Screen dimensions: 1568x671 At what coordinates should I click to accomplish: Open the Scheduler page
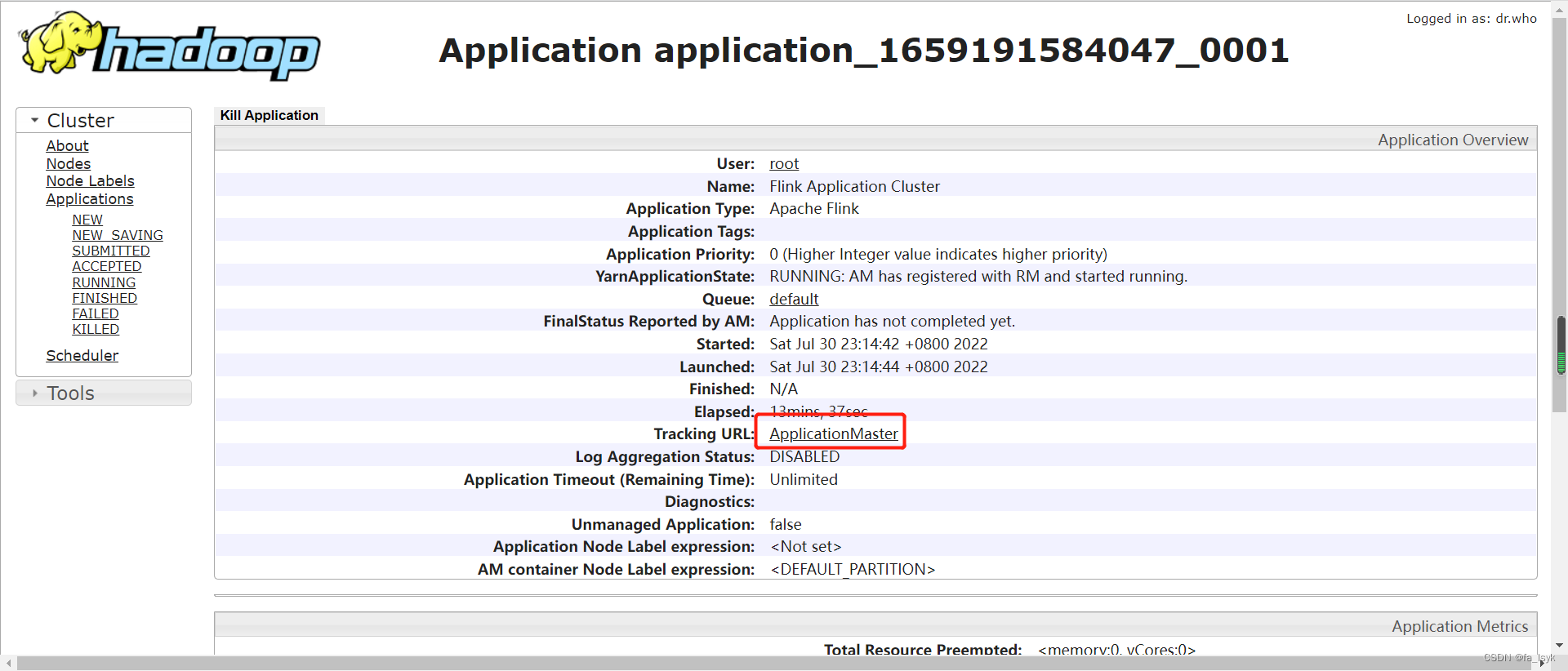[x=82, y=355]
